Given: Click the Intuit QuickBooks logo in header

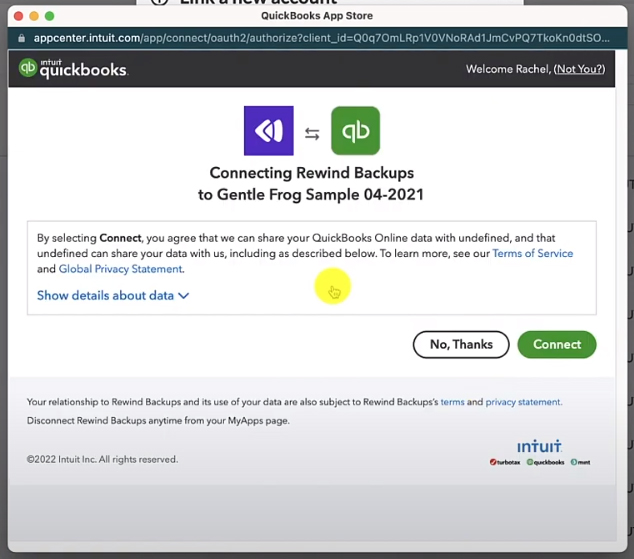Looking at the screenshot, I should [73, 68].
